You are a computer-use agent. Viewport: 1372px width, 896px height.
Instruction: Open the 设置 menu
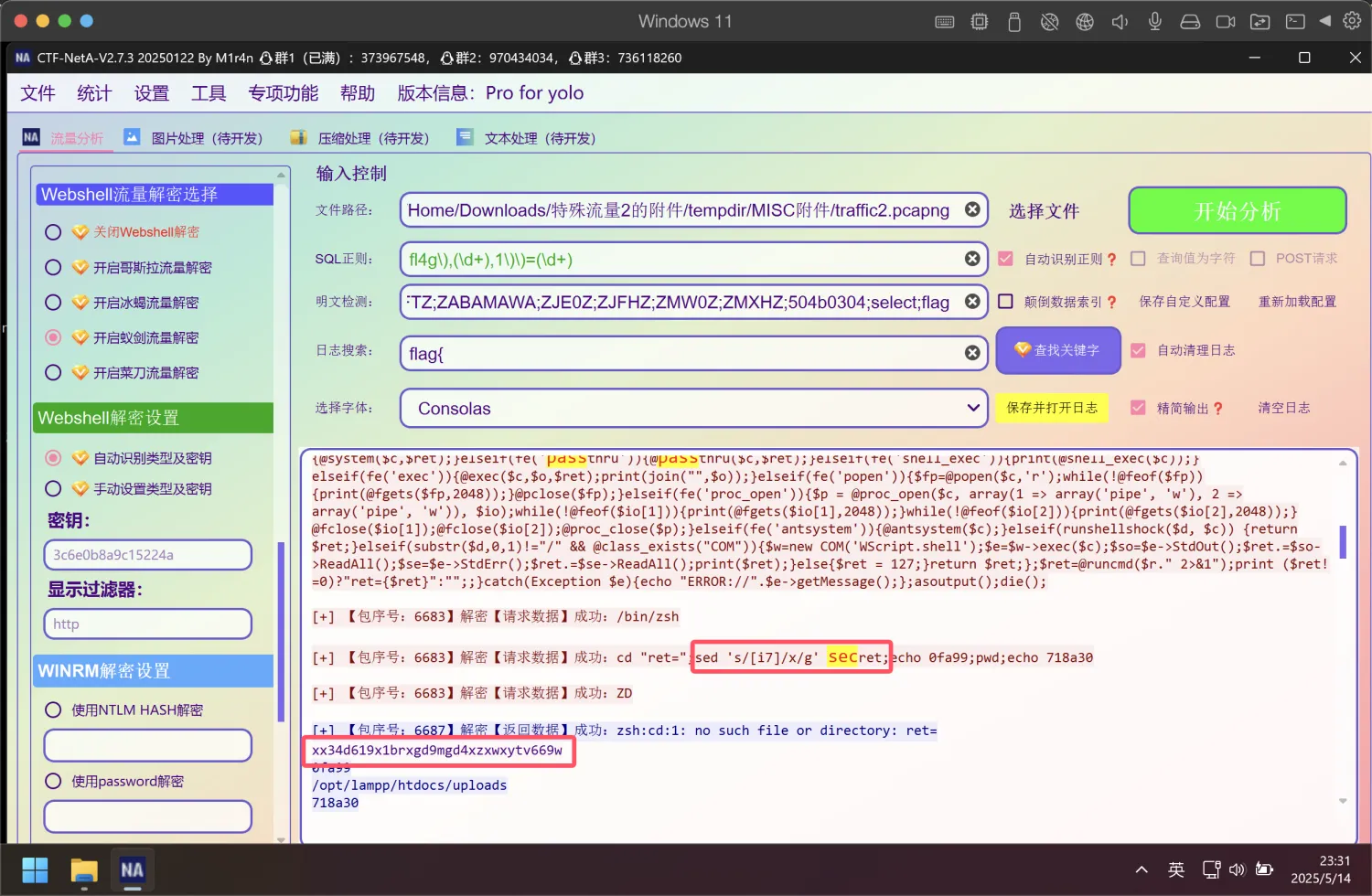(152, 93)
